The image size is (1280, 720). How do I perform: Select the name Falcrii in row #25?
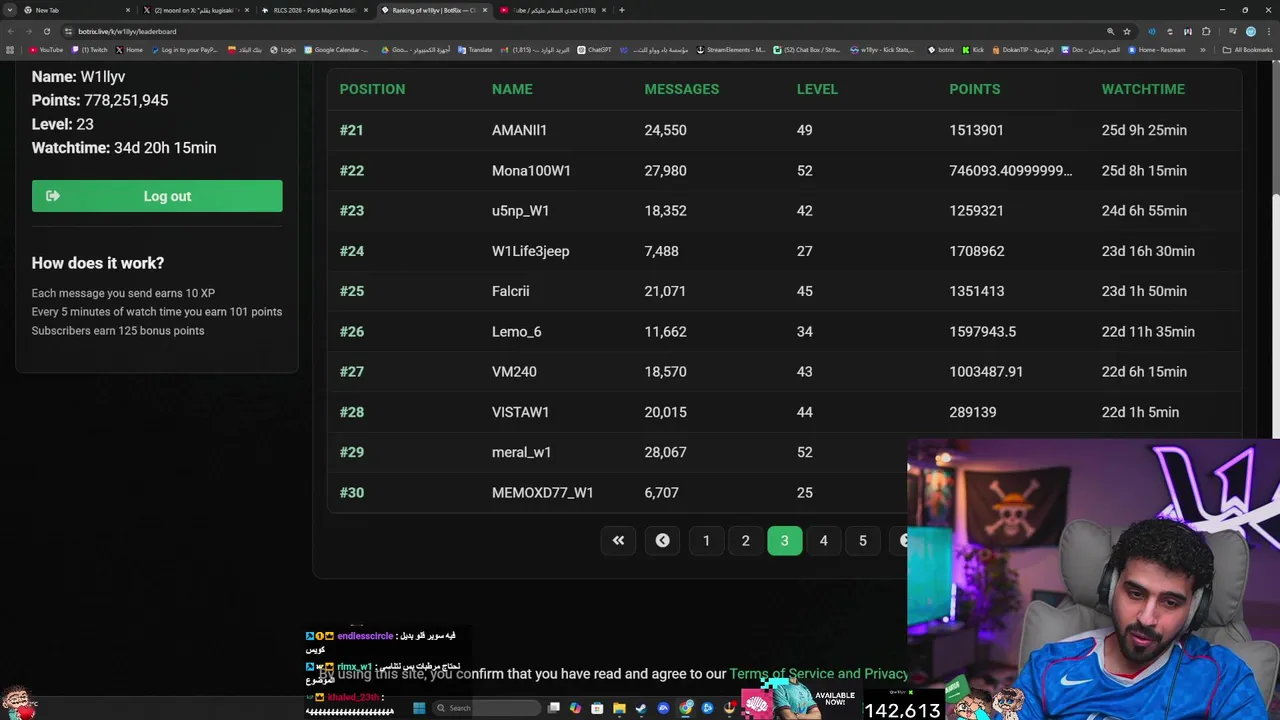click(x=510, y=291)
